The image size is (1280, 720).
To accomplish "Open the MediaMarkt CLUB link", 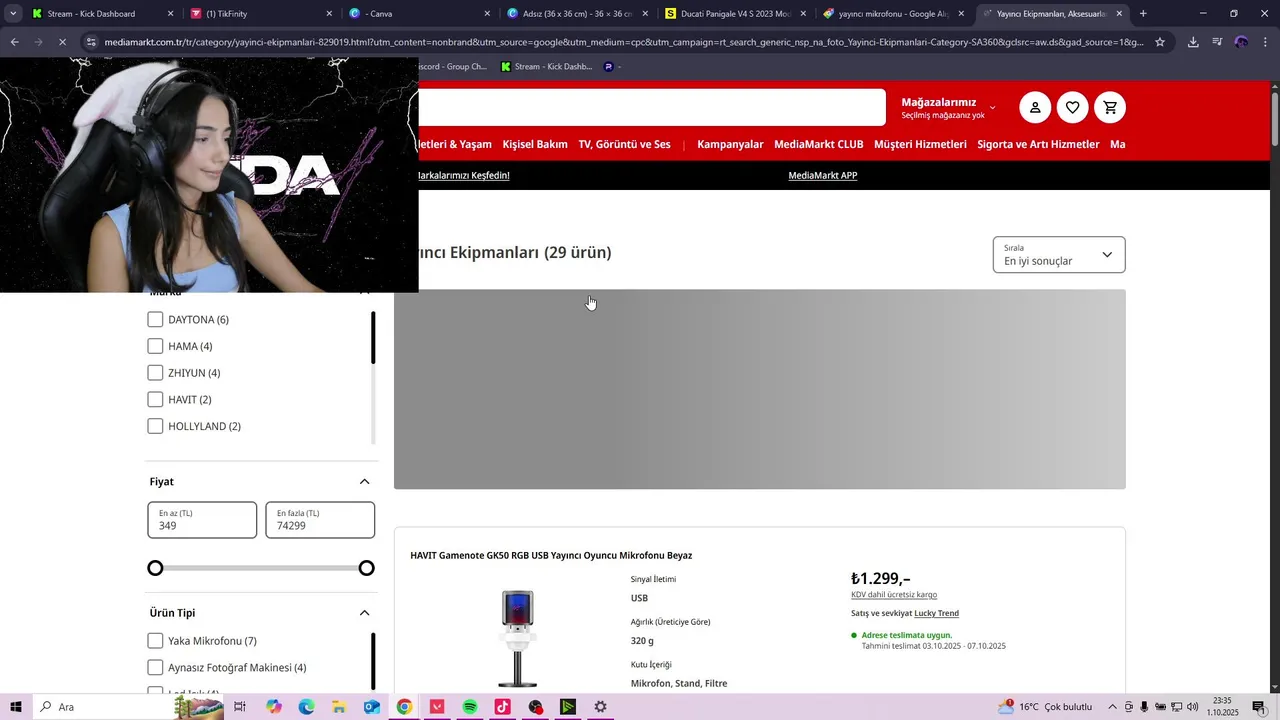I will coord(818,144).
